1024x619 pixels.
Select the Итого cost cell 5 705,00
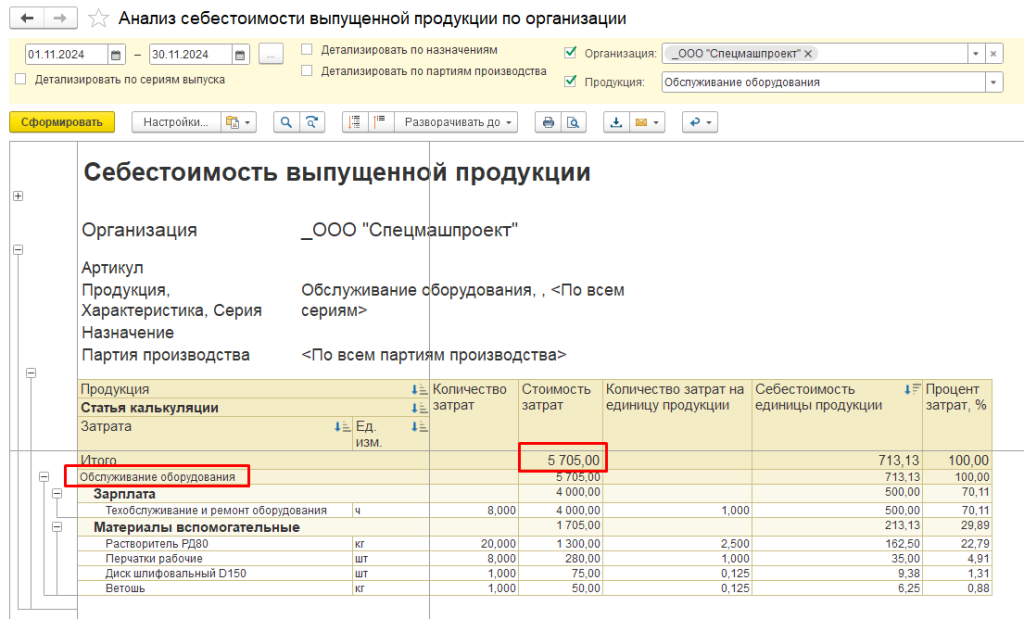(x=560, y=460)
